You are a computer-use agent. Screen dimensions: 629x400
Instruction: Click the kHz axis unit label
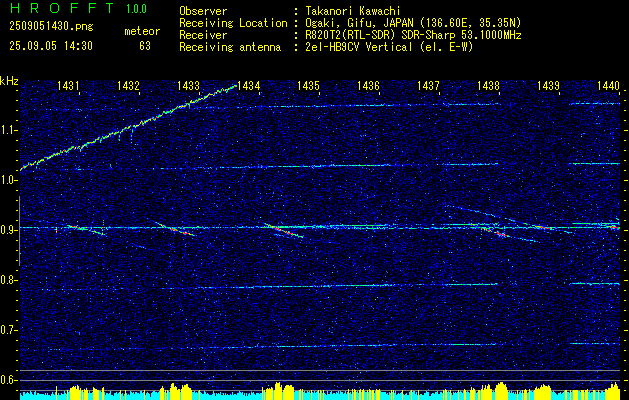pyautogui.click(x=9, y=81)
